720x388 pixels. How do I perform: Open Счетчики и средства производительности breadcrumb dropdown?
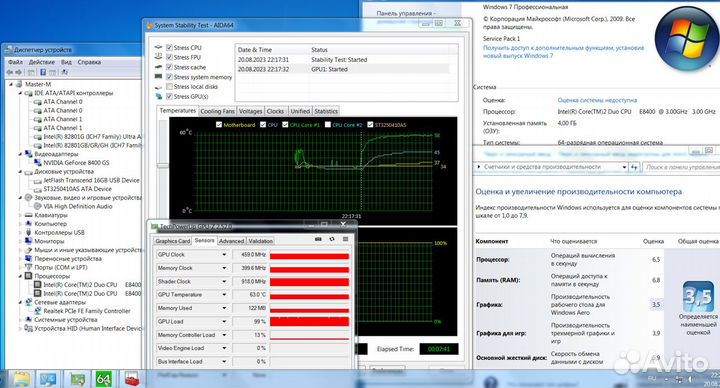(624, 167)
